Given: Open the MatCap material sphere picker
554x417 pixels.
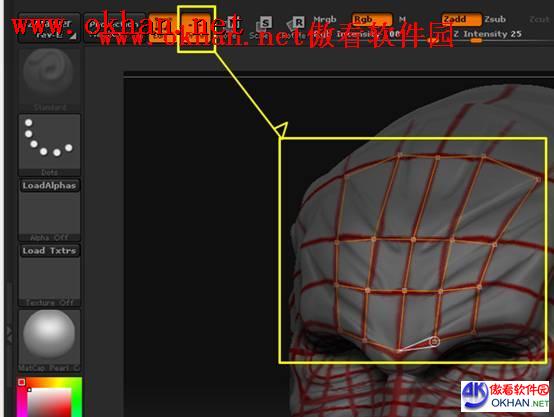Looking at the screenshot, I should pyautogui.click(x=49, y=340).
